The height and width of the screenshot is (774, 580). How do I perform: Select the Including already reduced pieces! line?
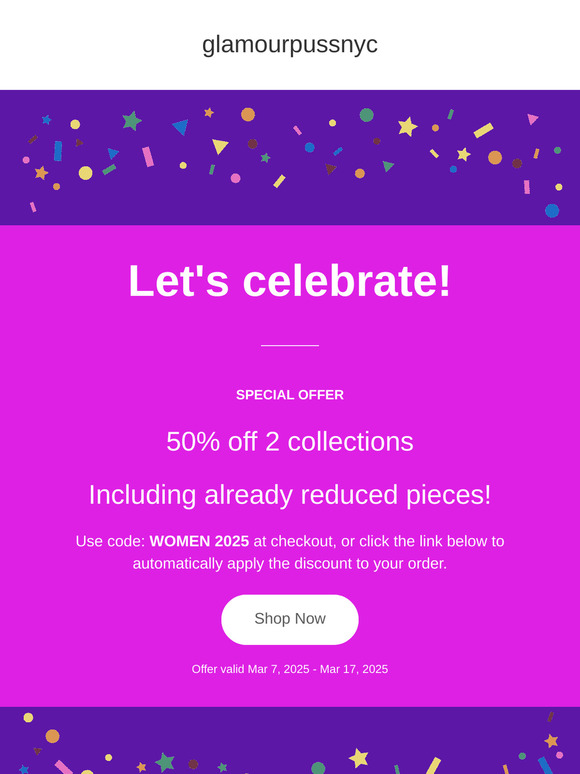pos(290,495)
